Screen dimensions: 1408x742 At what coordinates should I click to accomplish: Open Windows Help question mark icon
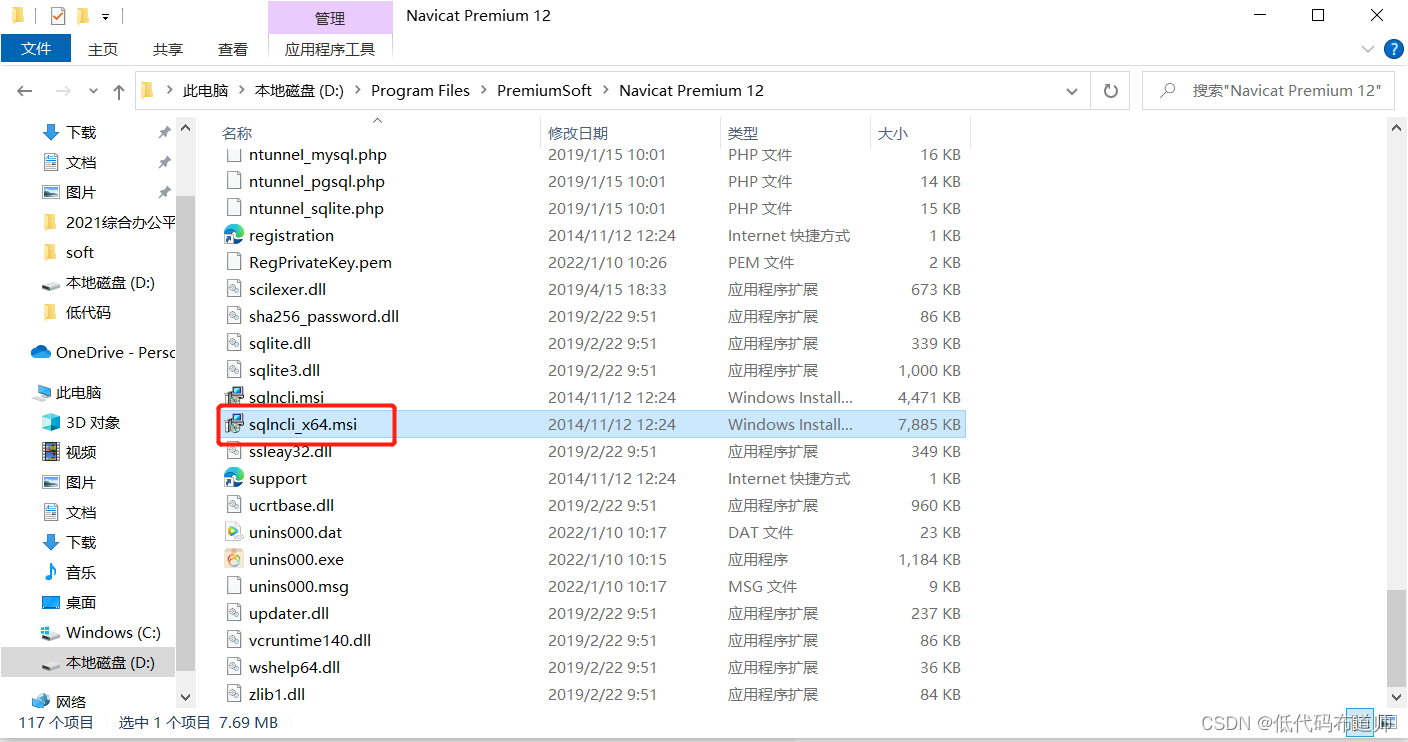pos(1393,49)
